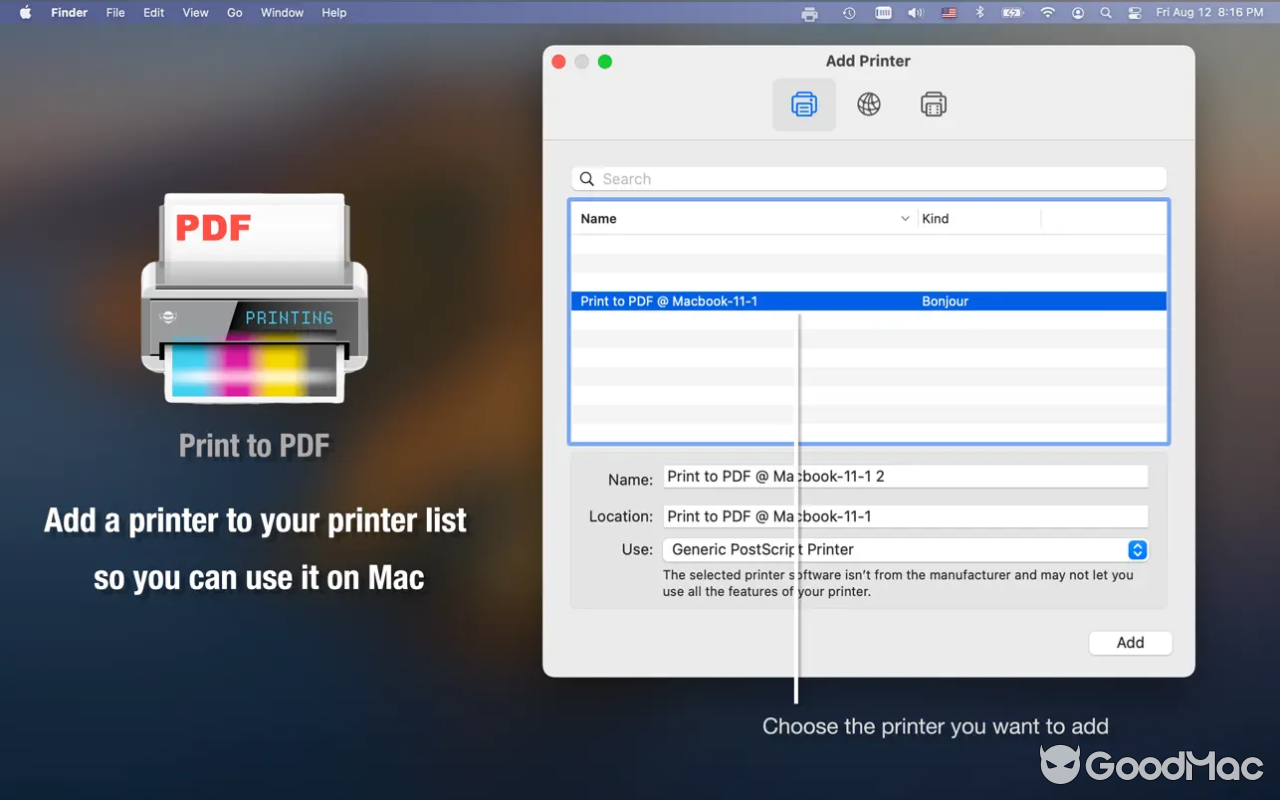Click the Control Center icon
Image resolution: width=1280 pixels, height=800 pixels.
(1133, 13)
